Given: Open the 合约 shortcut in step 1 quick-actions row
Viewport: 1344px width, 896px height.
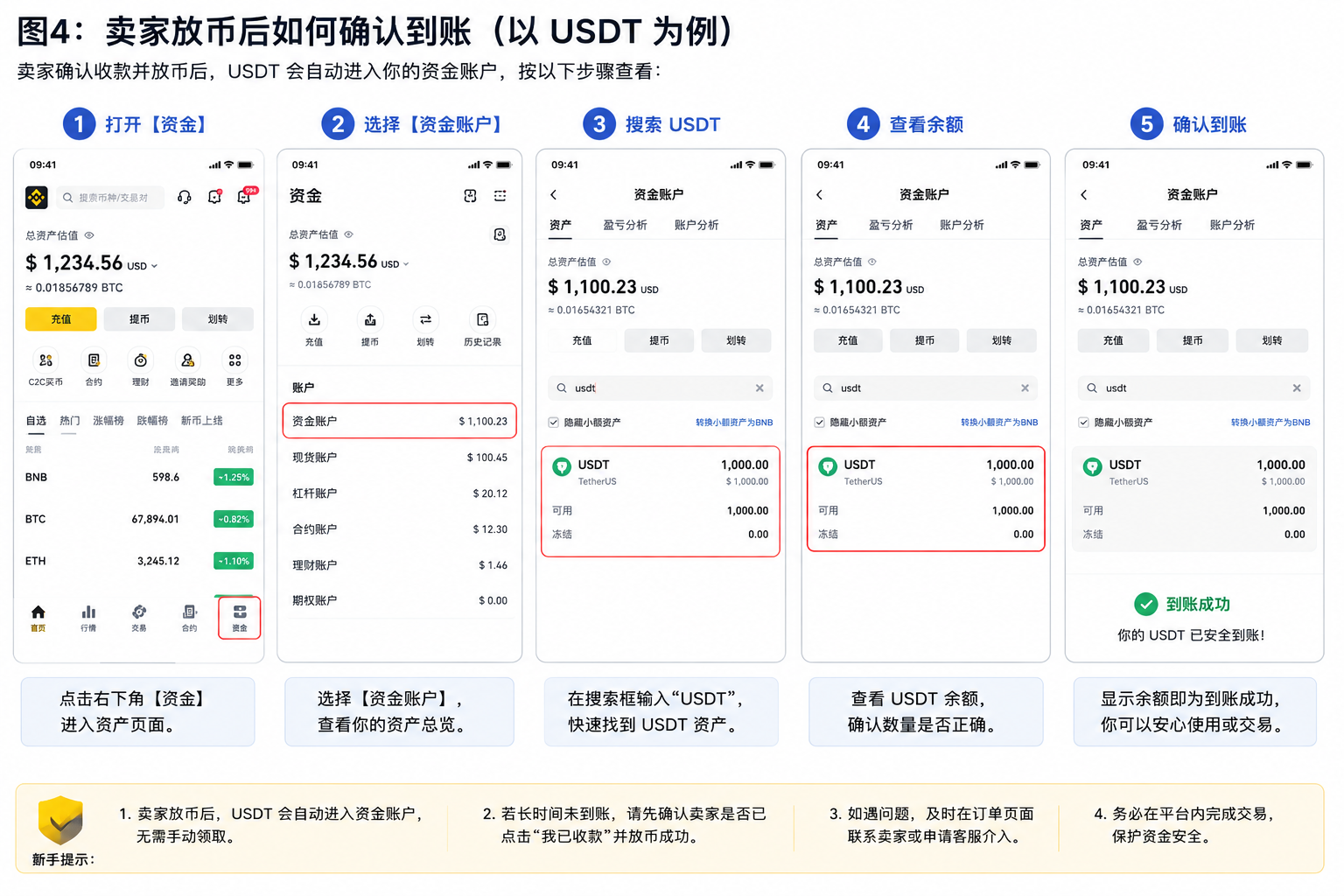Looking at the screenshot, I should 94,360.
